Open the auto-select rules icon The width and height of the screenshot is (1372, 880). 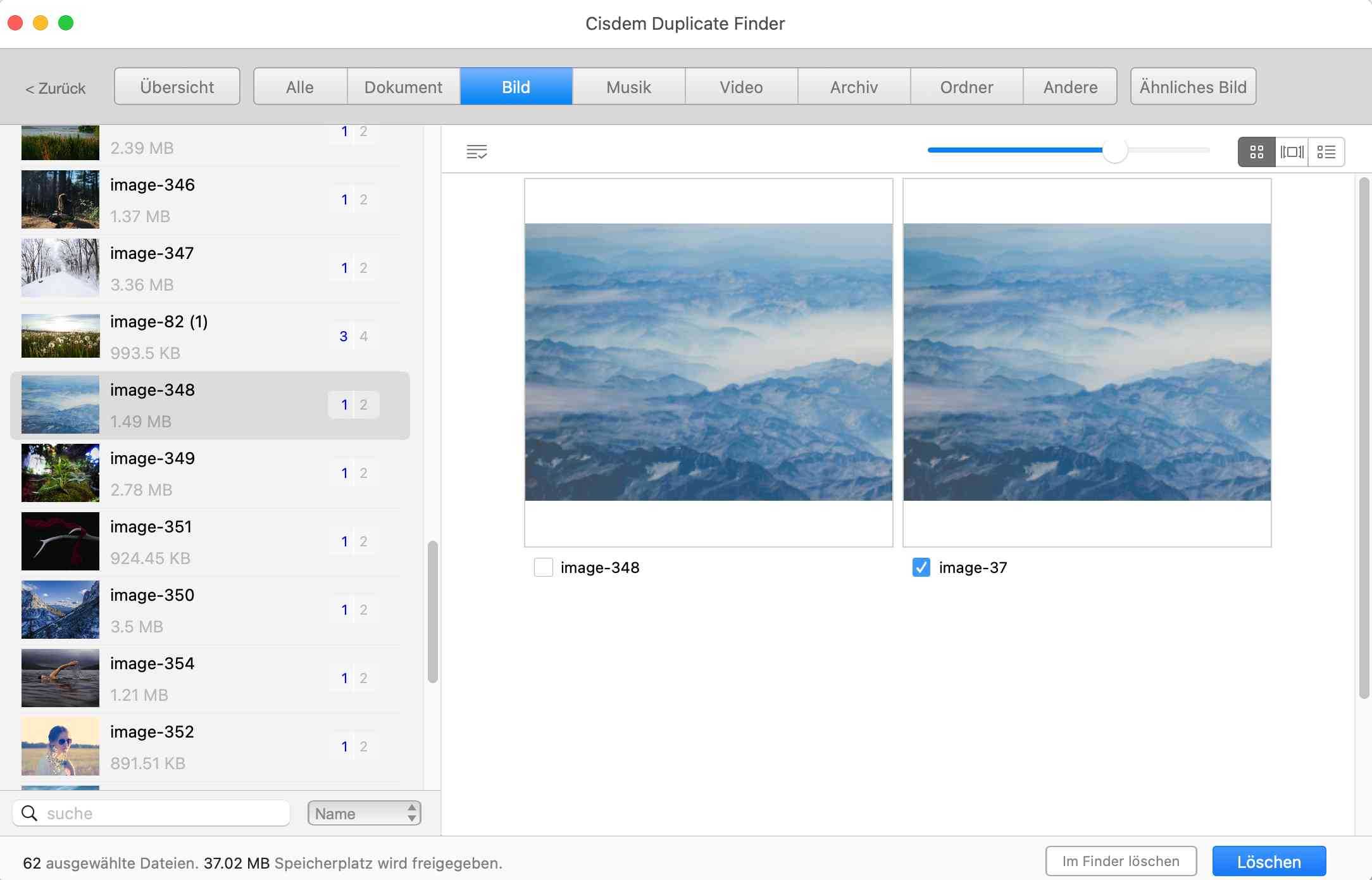click(477, 152)
